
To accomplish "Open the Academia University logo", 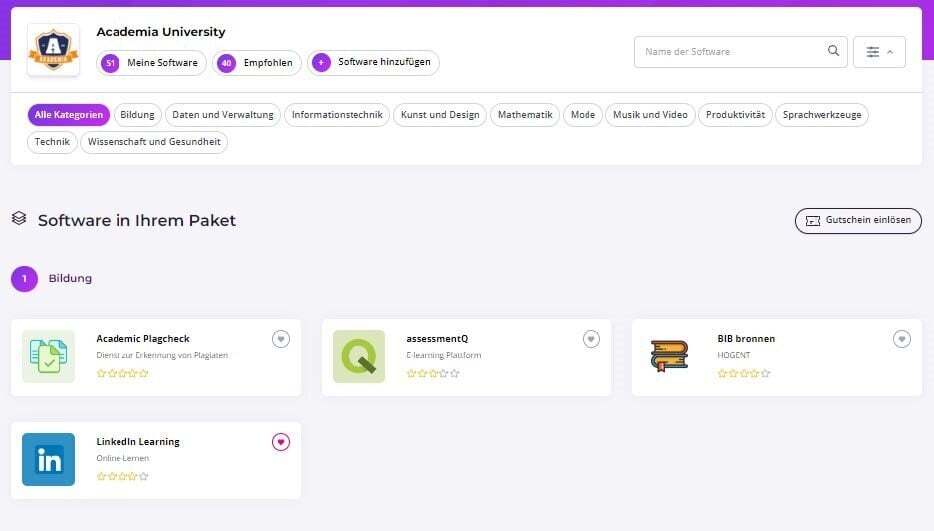I will coord(53,50).
